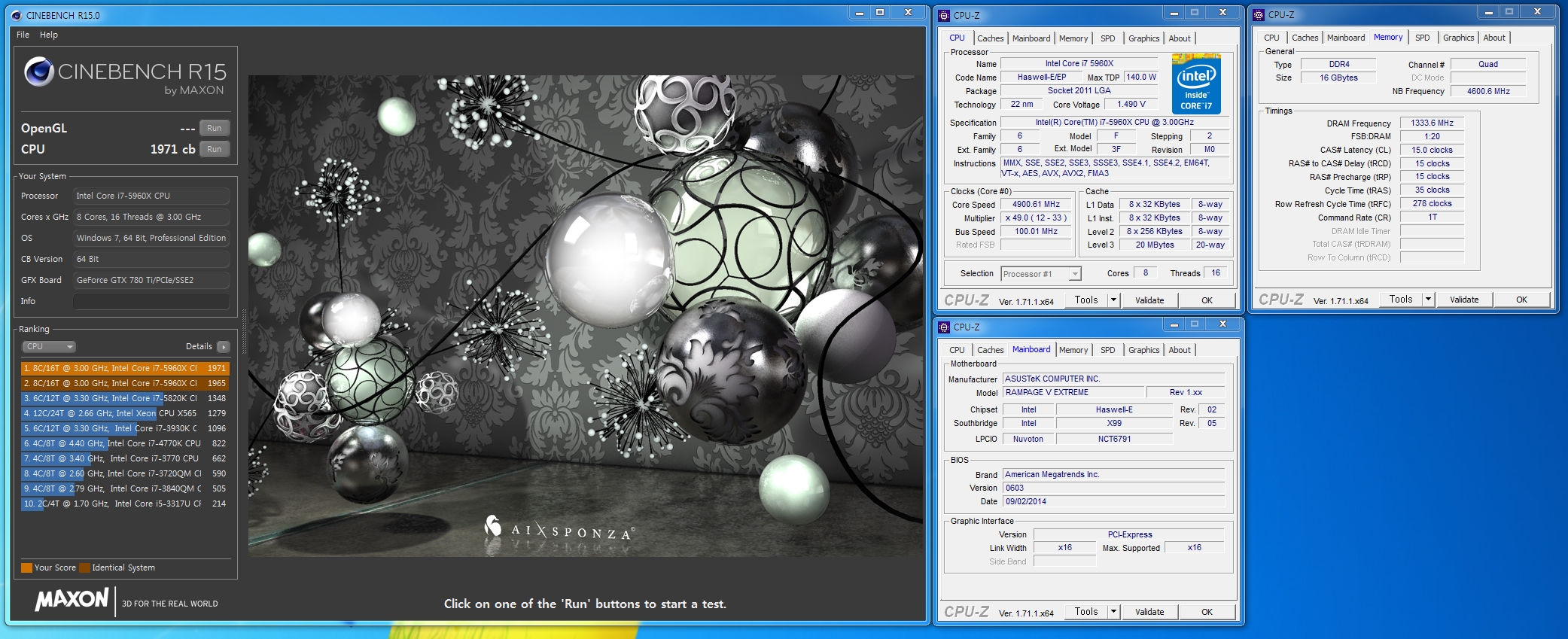Click the CPU-Z CPU window title icon
The image size is (1568, 639).
[x=944, y=15]
